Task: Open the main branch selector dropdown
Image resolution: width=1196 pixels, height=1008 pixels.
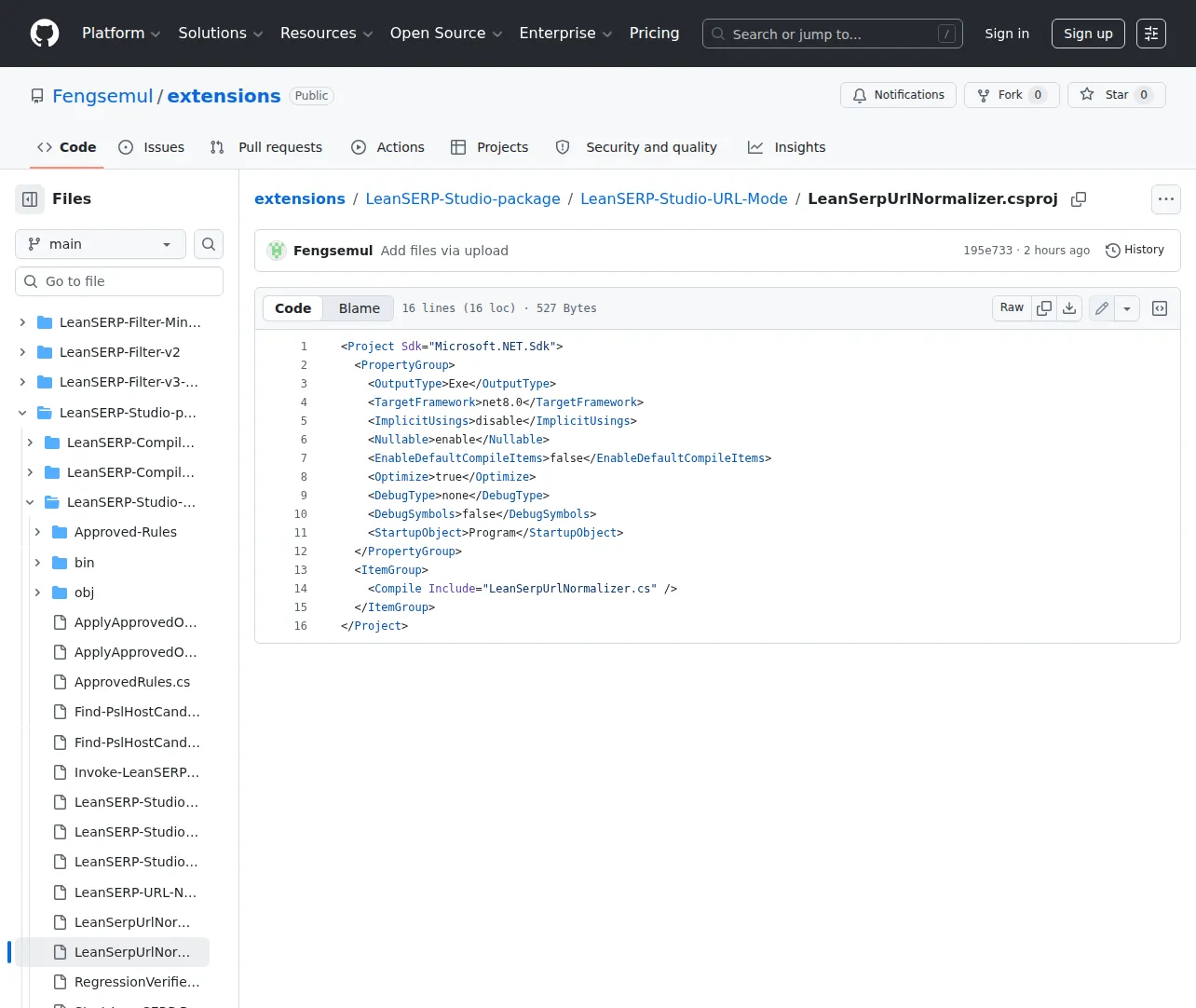Action: 101,244
